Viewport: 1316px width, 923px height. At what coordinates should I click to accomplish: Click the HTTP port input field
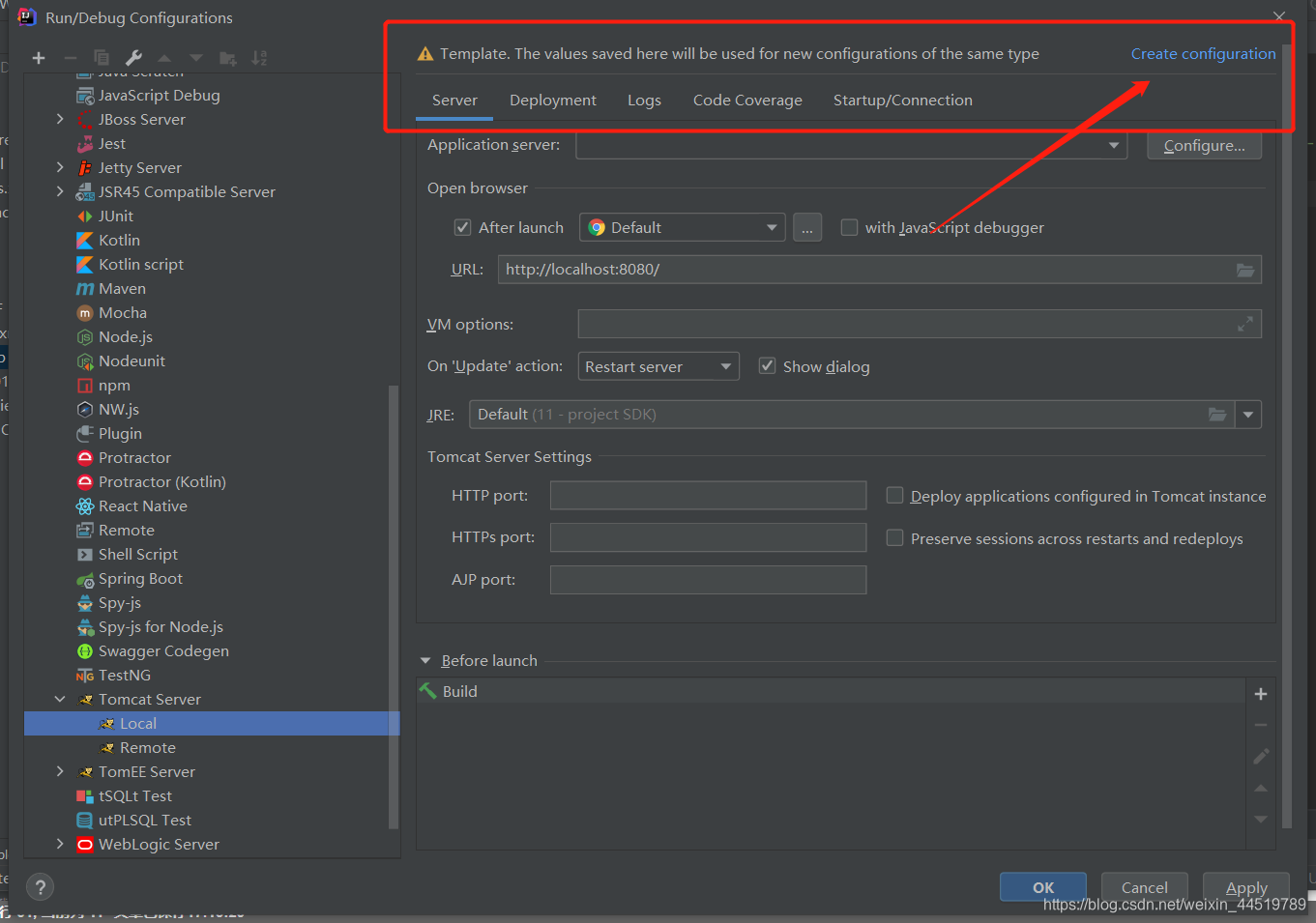point(708,496)
